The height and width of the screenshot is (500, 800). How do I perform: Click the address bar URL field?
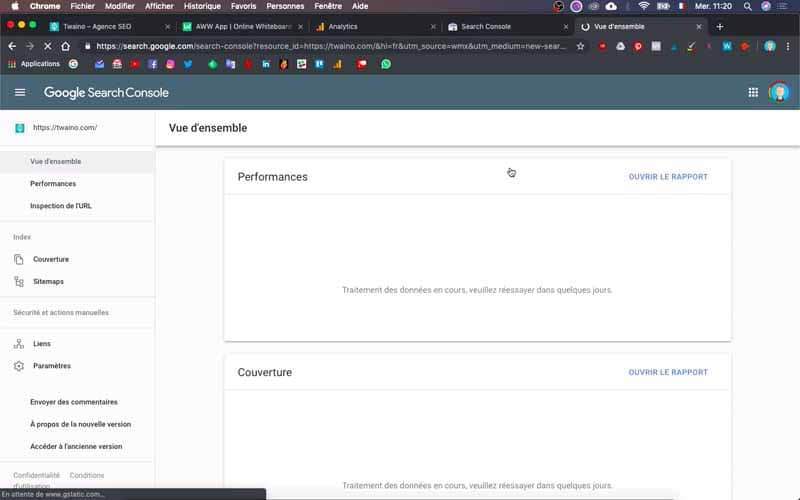pos(331,46)
